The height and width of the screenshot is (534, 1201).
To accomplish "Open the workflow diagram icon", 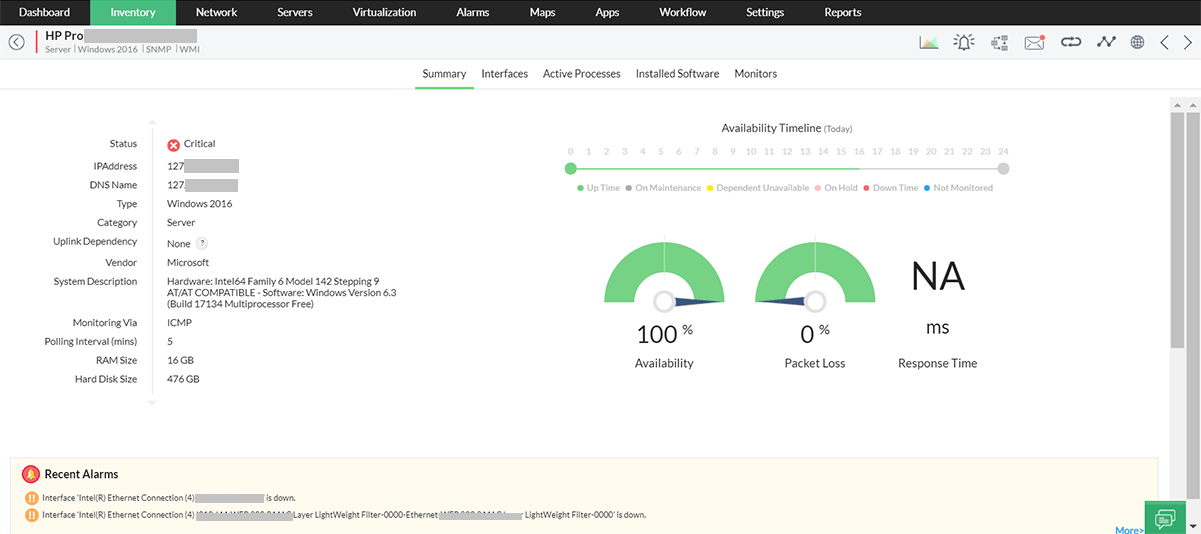I will click(x=999, y=42).
